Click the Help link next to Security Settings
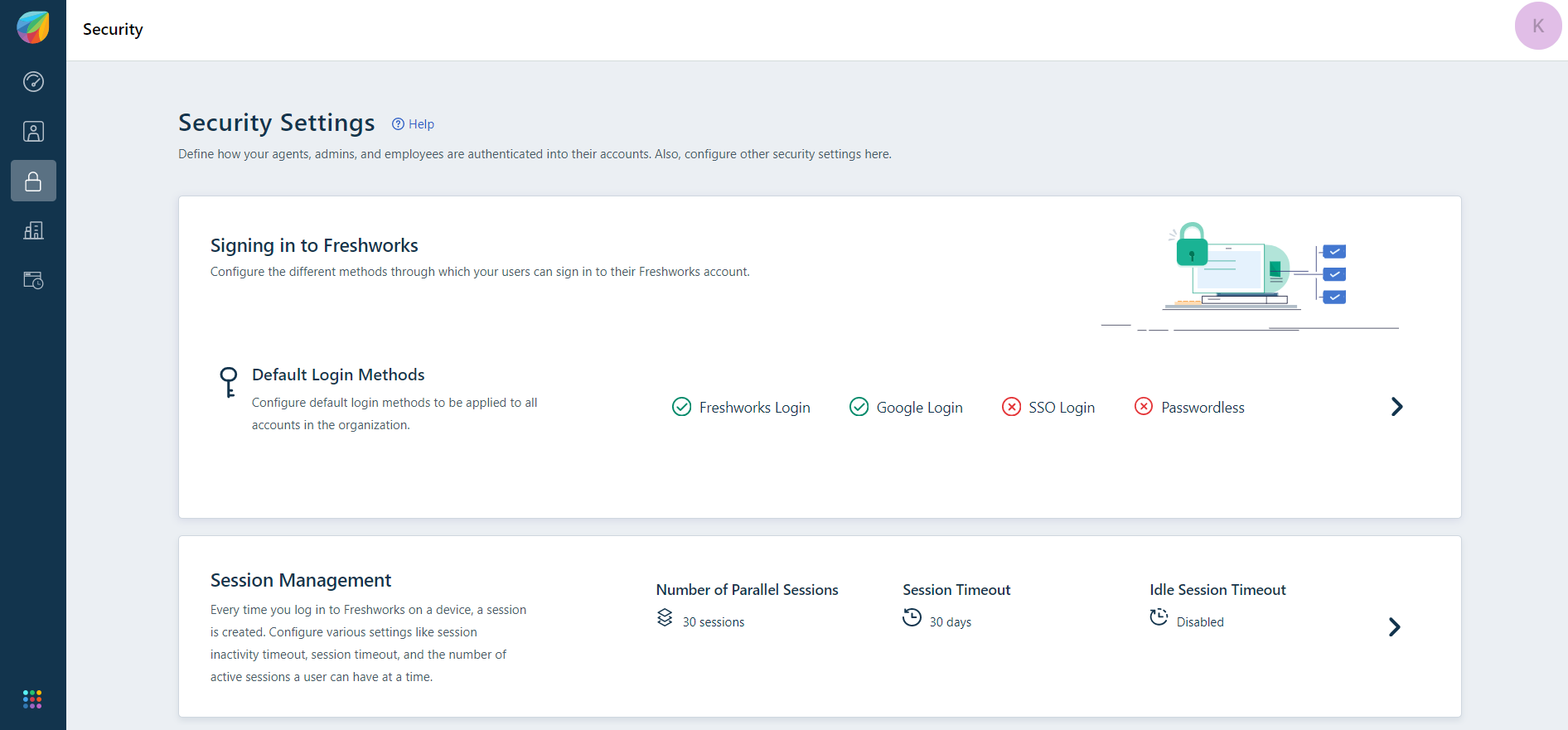The image size is (1568, 730). point(414,124)
